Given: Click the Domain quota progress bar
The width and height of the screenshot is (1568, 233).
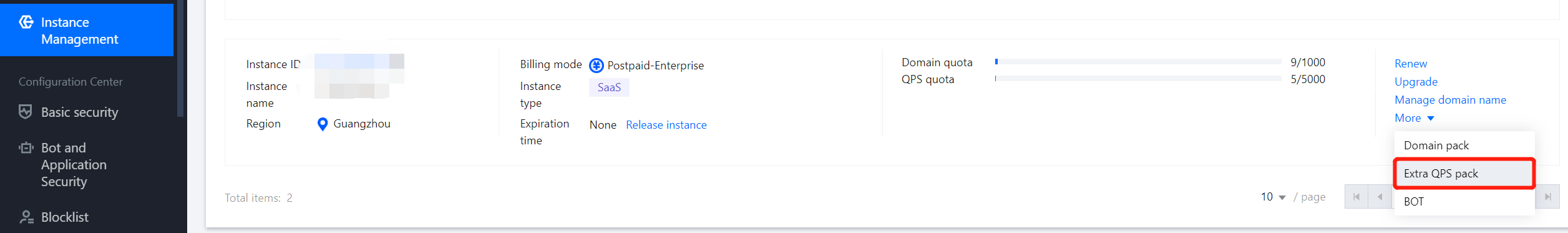Looking at the screenshot, I should tap(1138, 62).
